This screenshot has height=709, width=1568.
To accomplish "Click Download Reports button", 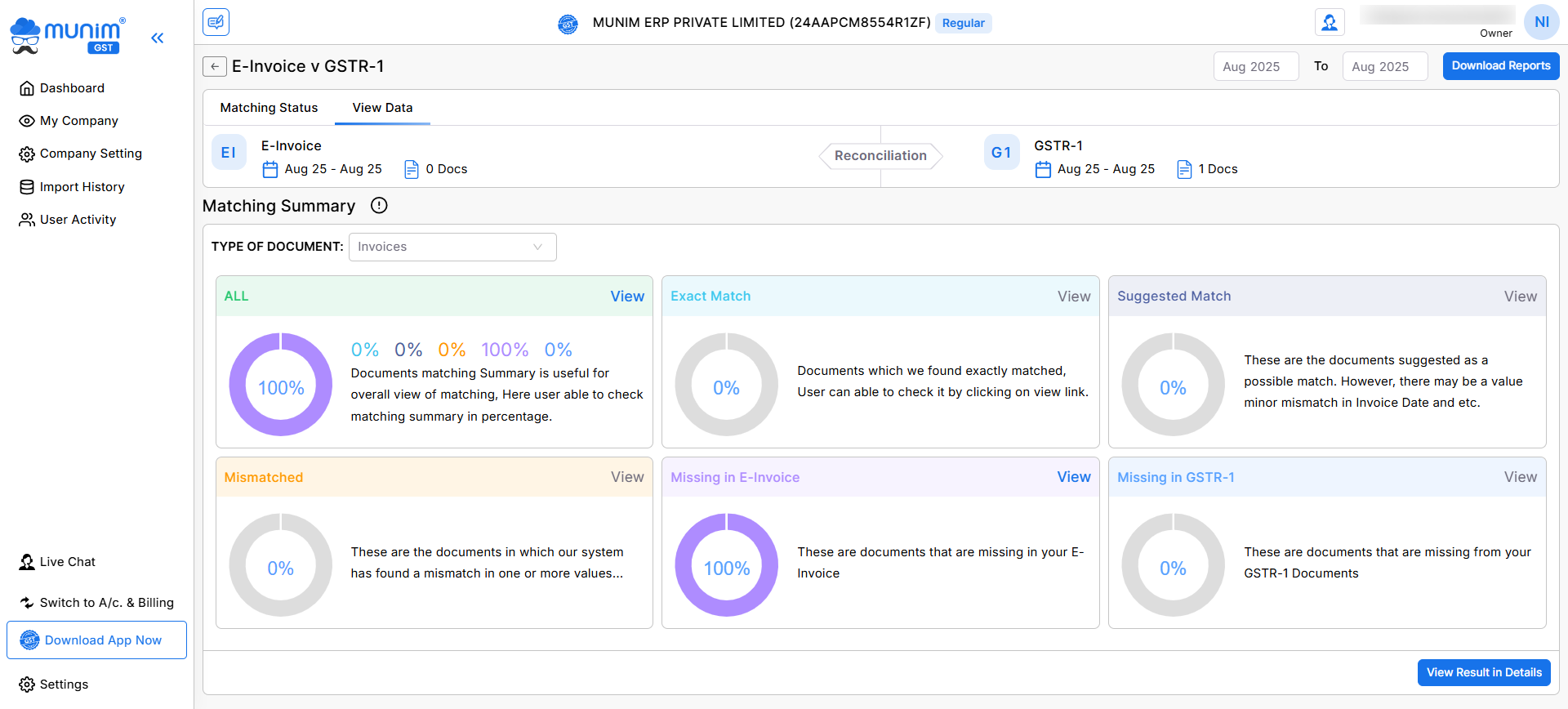I will tap(1500, 66).
